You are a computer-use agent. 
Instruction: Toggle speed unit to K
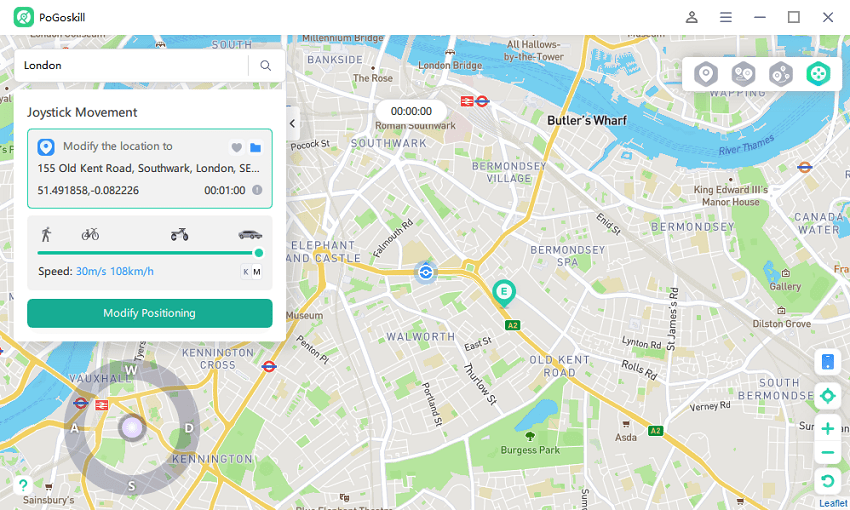[246, 272]
